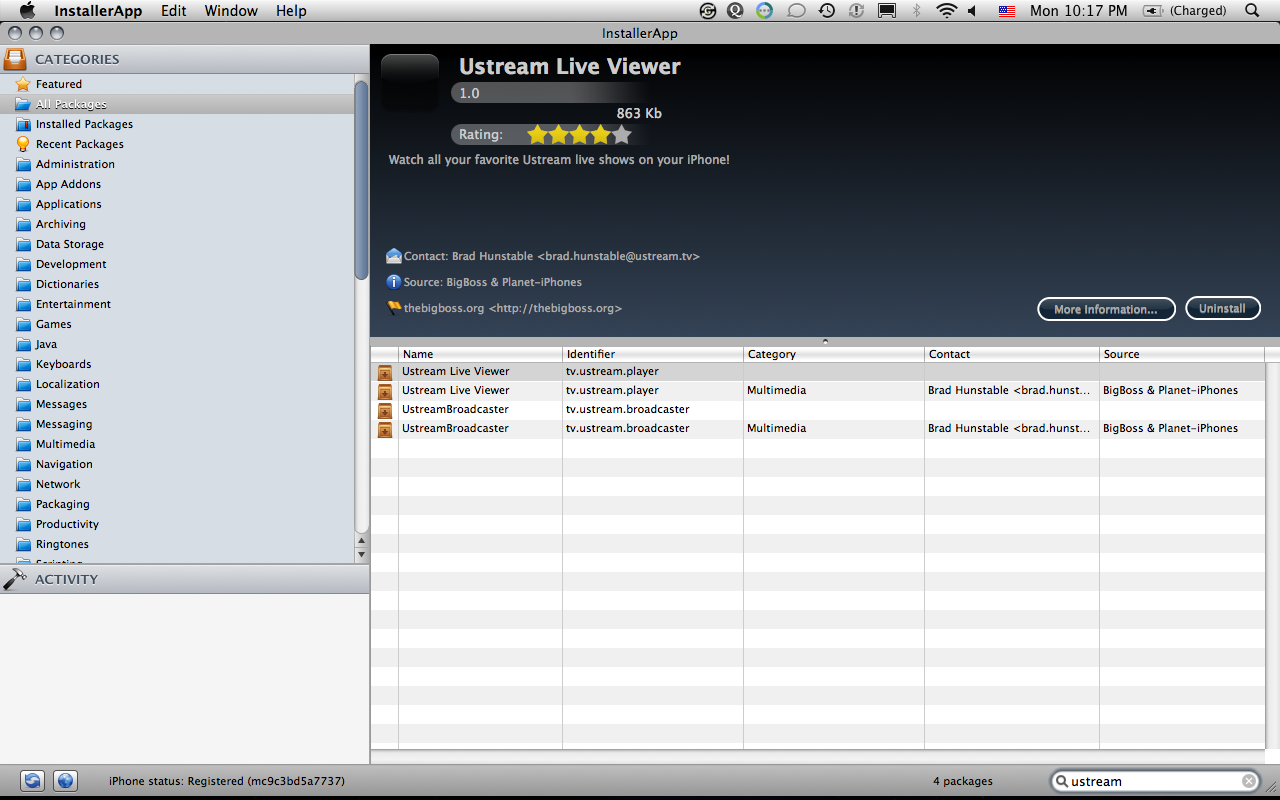Click the Spotlight magnifier in the menu bar
Viewport: 1280px width, 800px height.
click(x=1252, y=11)
